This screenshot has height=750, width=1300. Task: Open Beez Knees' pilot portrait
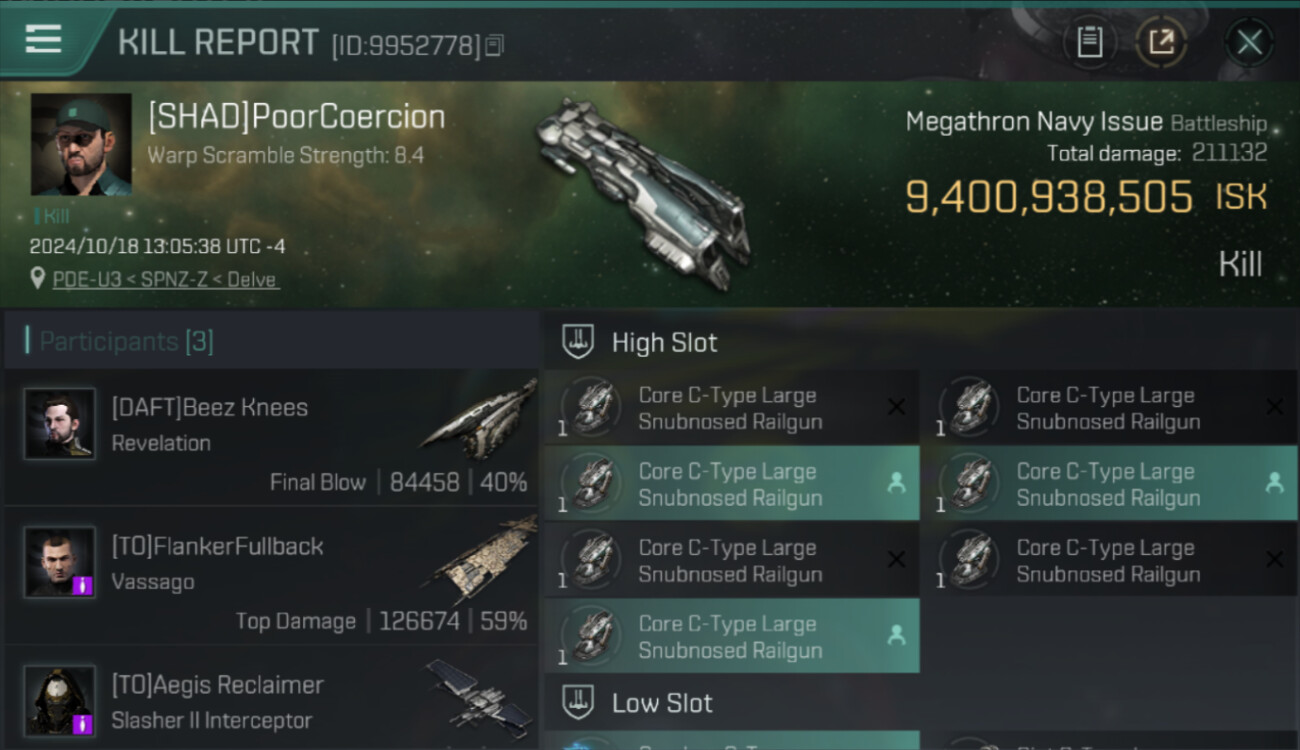[x=60, y=424]
